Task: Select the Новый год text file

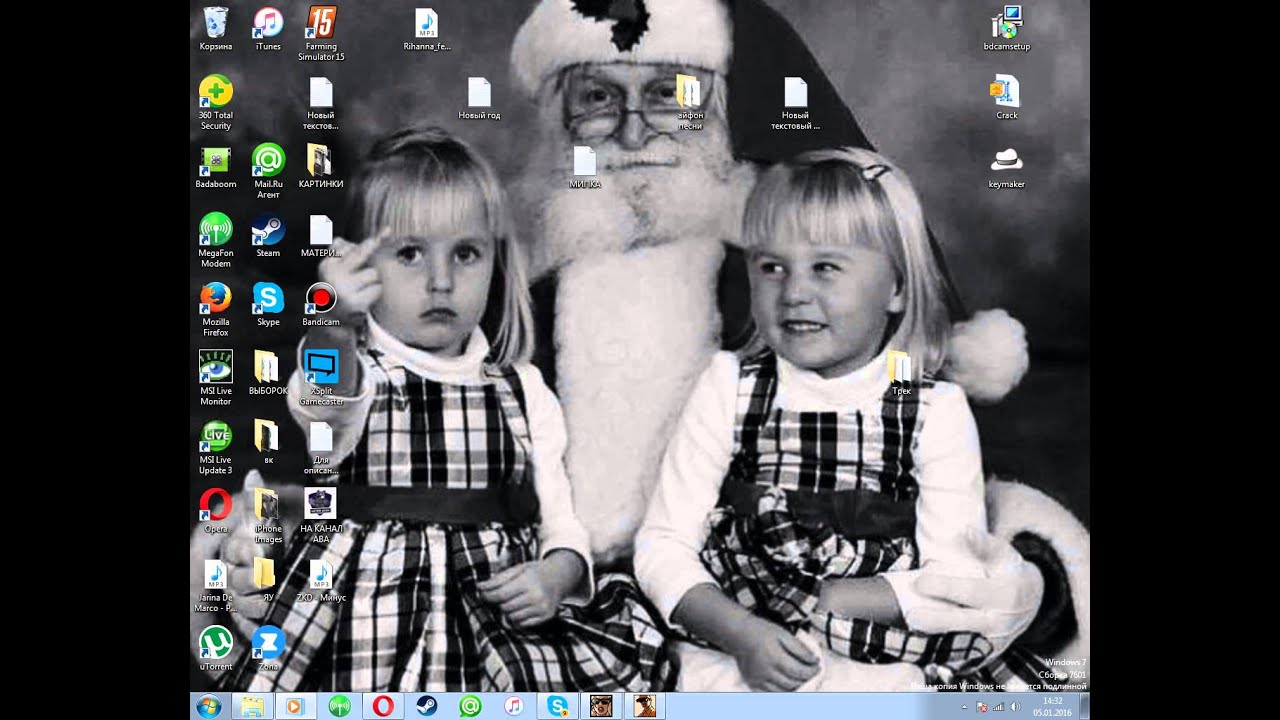Action: point(479,98)
